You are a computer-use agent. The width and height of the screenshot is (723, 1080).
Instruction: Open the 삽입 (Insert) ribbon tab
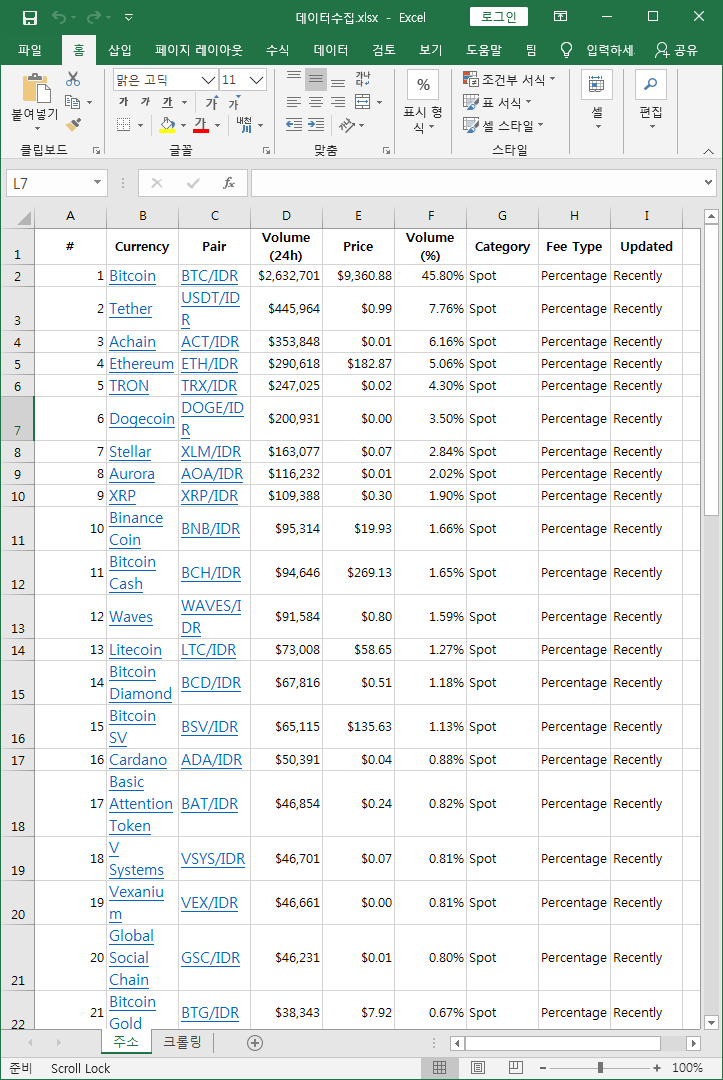coord(119,50)
